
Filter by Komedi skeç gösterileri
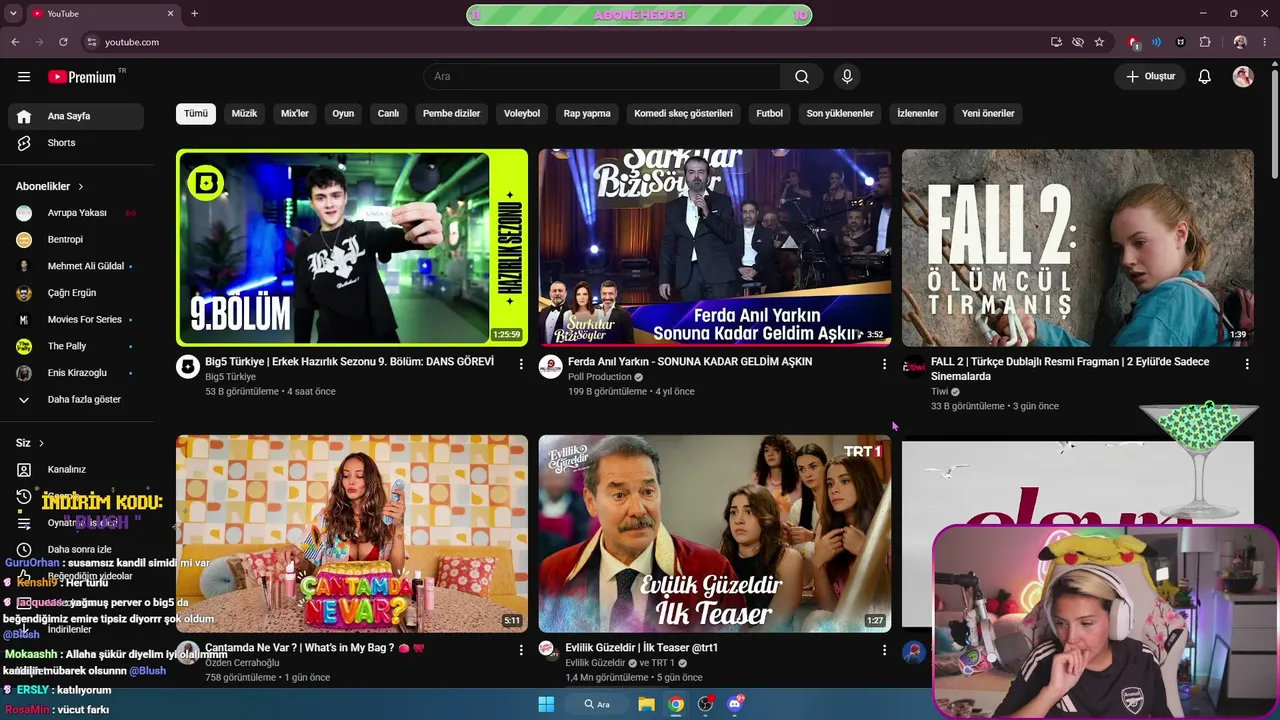pyautogui.click(x=684, y=114)
